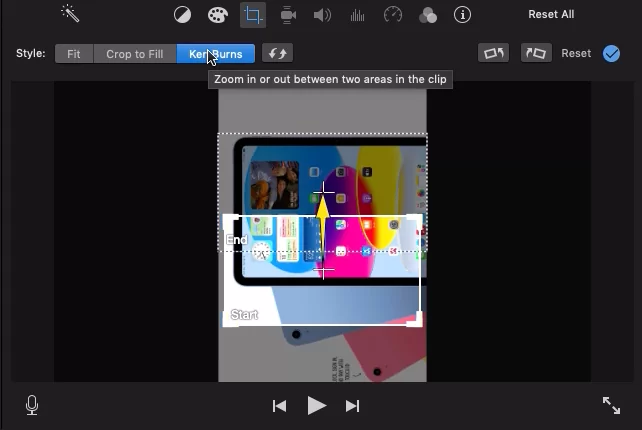Record voiceover with the microphone icon

(32, 405)
